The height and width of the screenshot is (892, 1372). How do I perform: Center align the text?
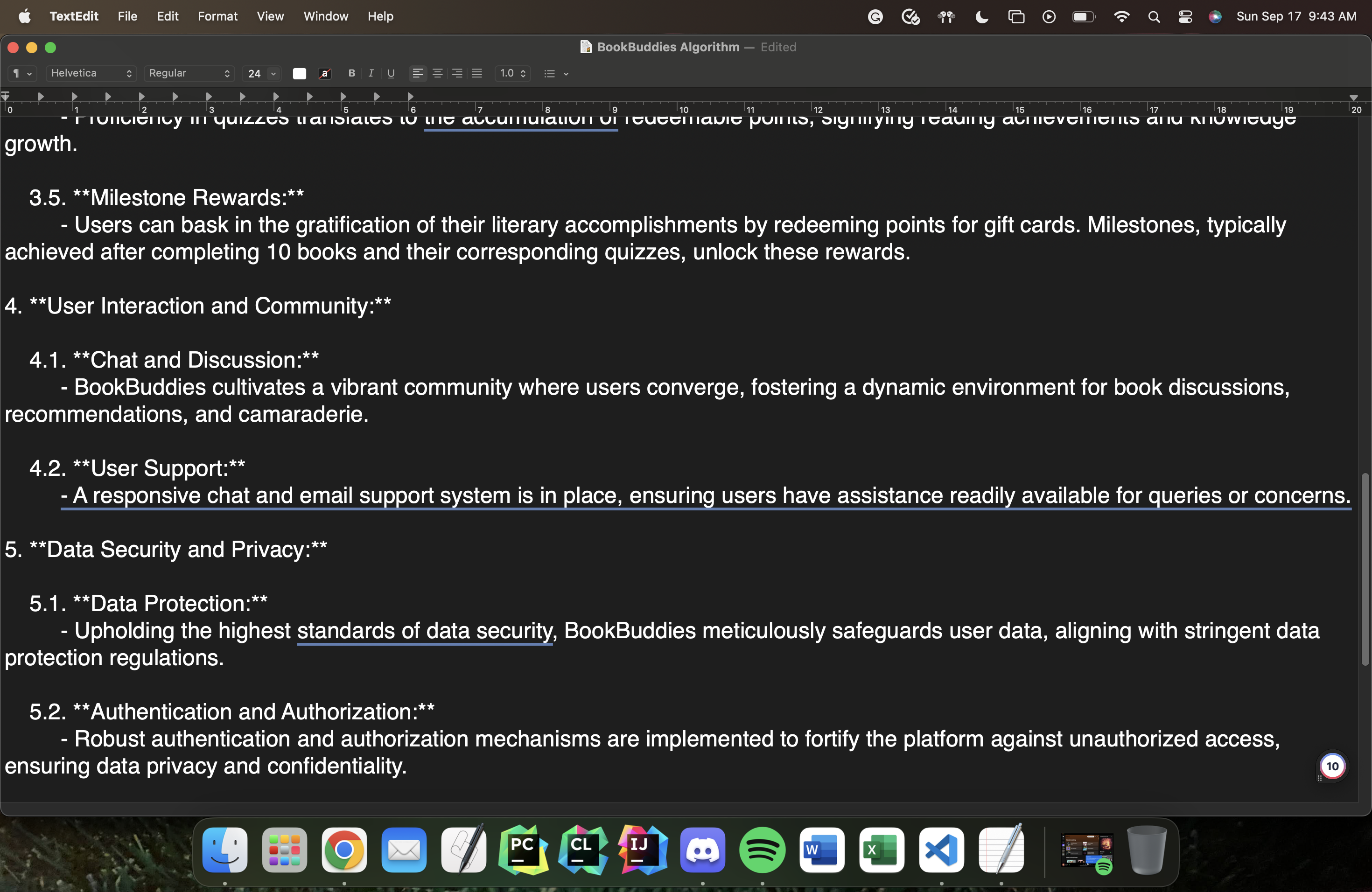438,73
